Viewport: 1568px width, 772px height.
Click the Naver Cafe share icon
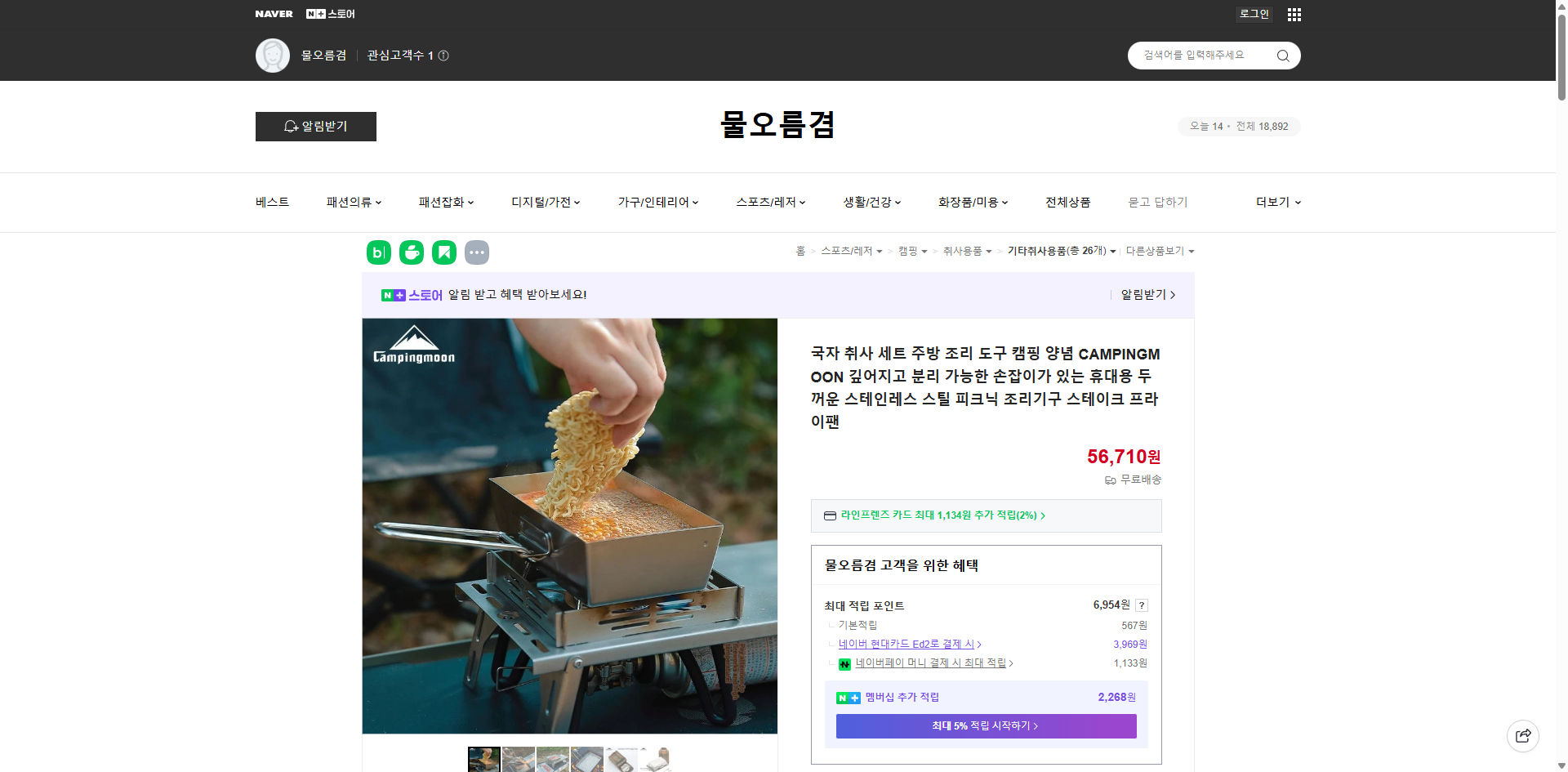point(411,252)
